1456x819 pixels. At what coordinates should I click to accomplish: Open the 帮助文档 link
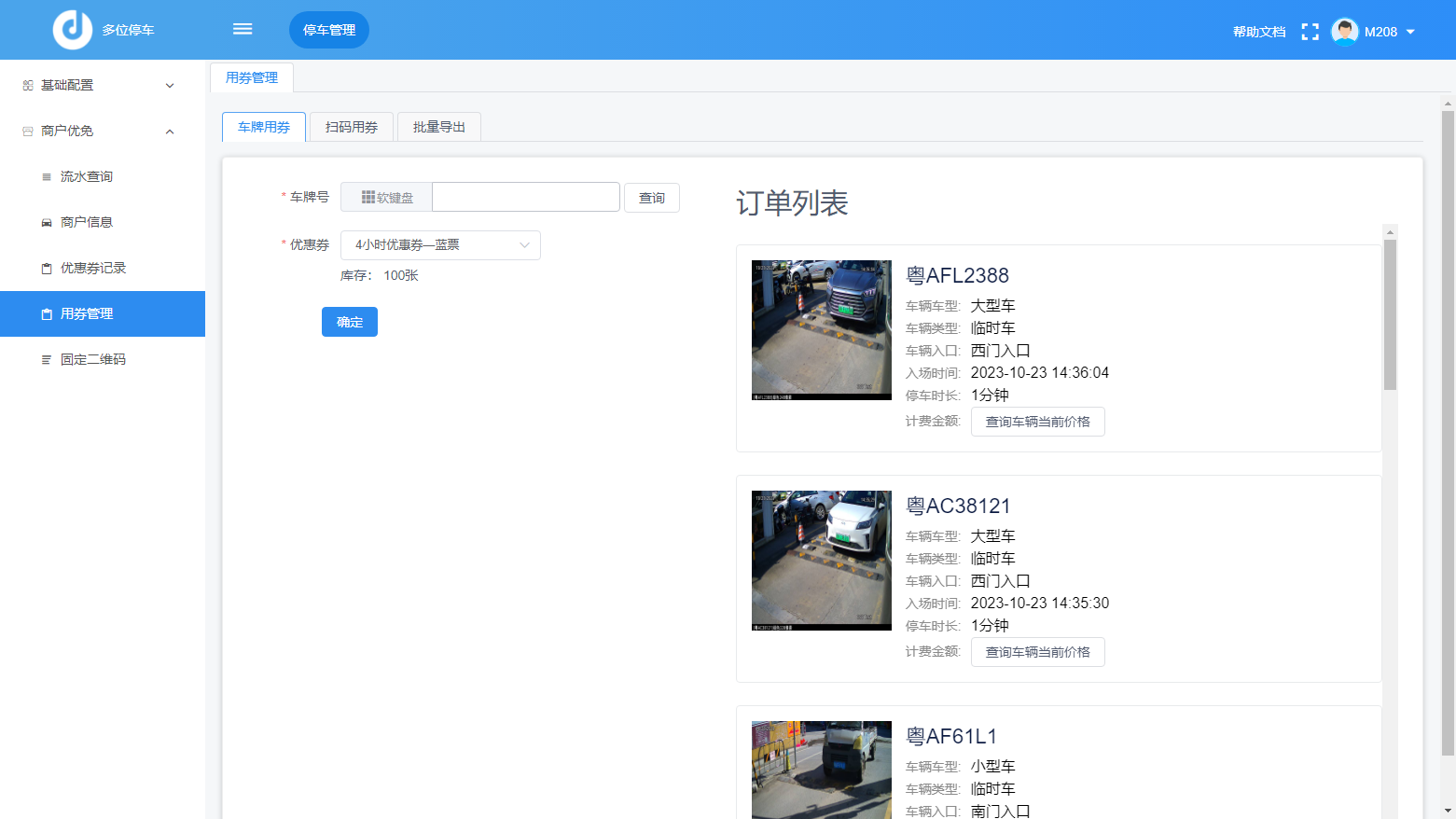click(x=1259, y=32)
